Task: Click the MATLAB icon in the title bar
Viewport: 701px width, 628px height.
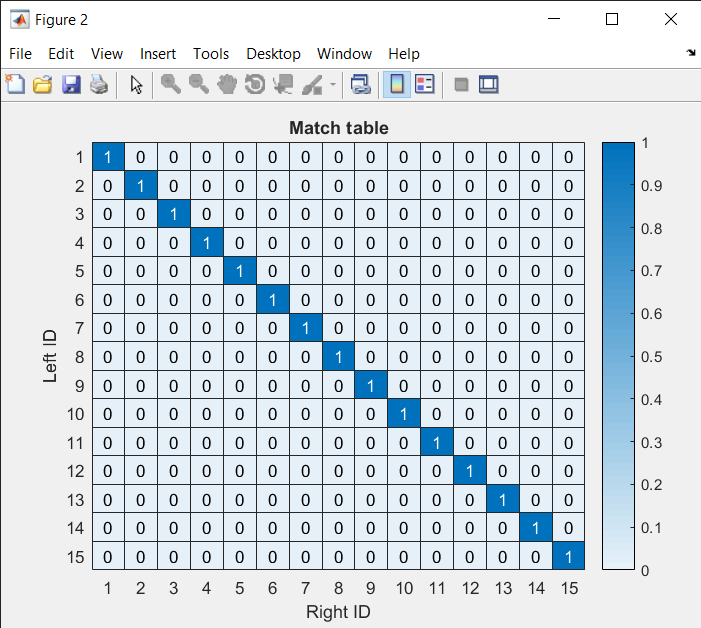Action: coord(20,20)
